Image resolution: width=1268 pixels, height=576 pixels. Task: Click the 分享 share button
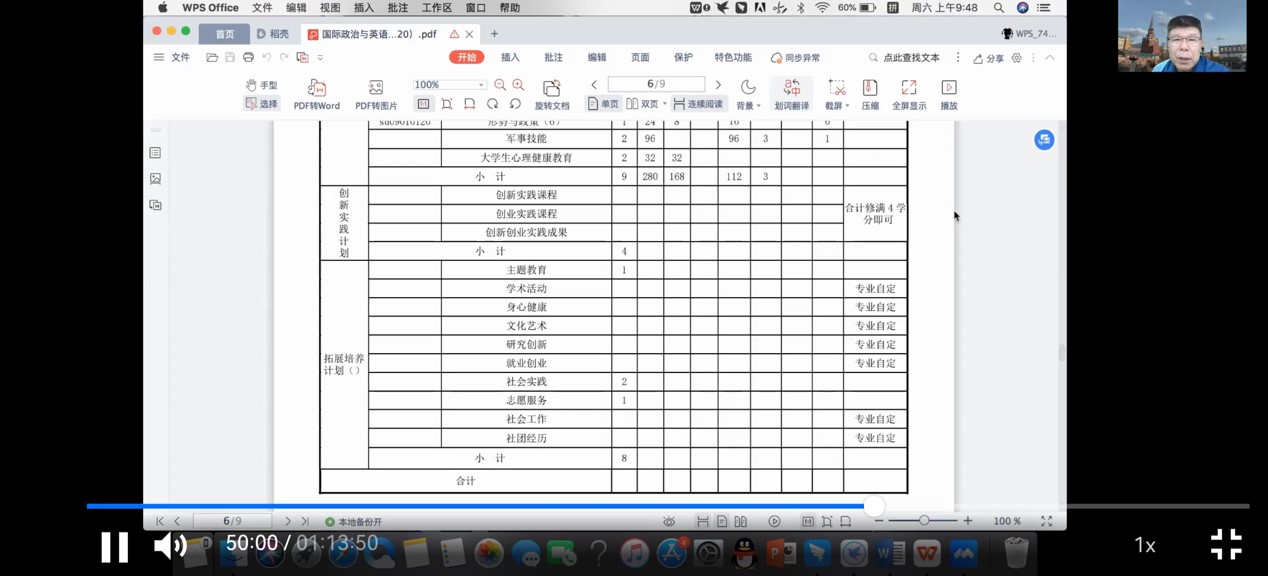tap(988, 58)
